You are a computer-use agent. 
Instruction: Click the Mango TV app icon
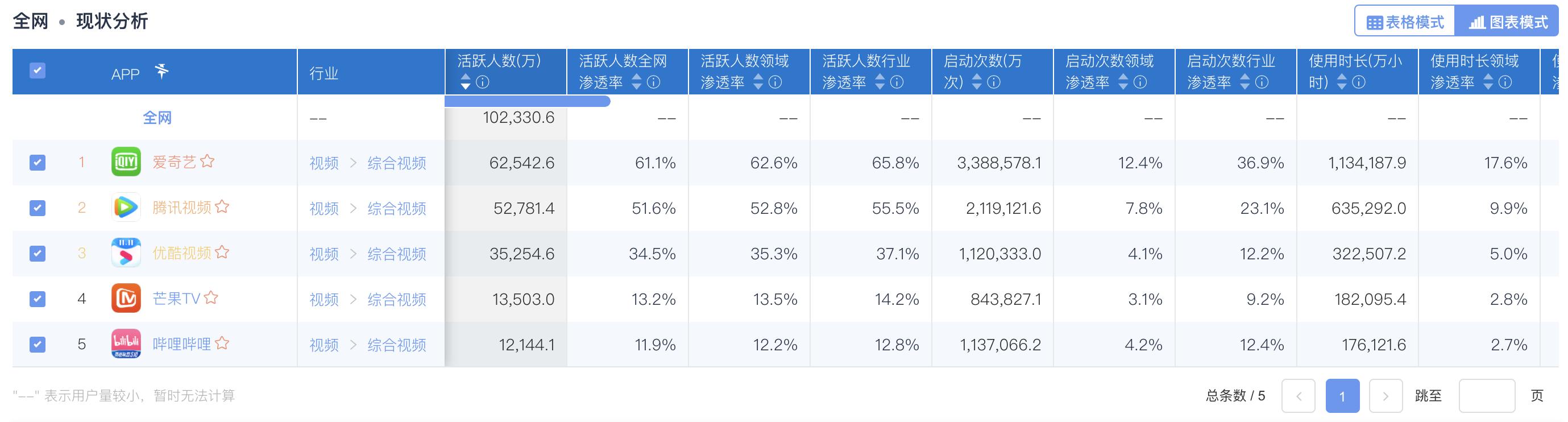(126, 299)
